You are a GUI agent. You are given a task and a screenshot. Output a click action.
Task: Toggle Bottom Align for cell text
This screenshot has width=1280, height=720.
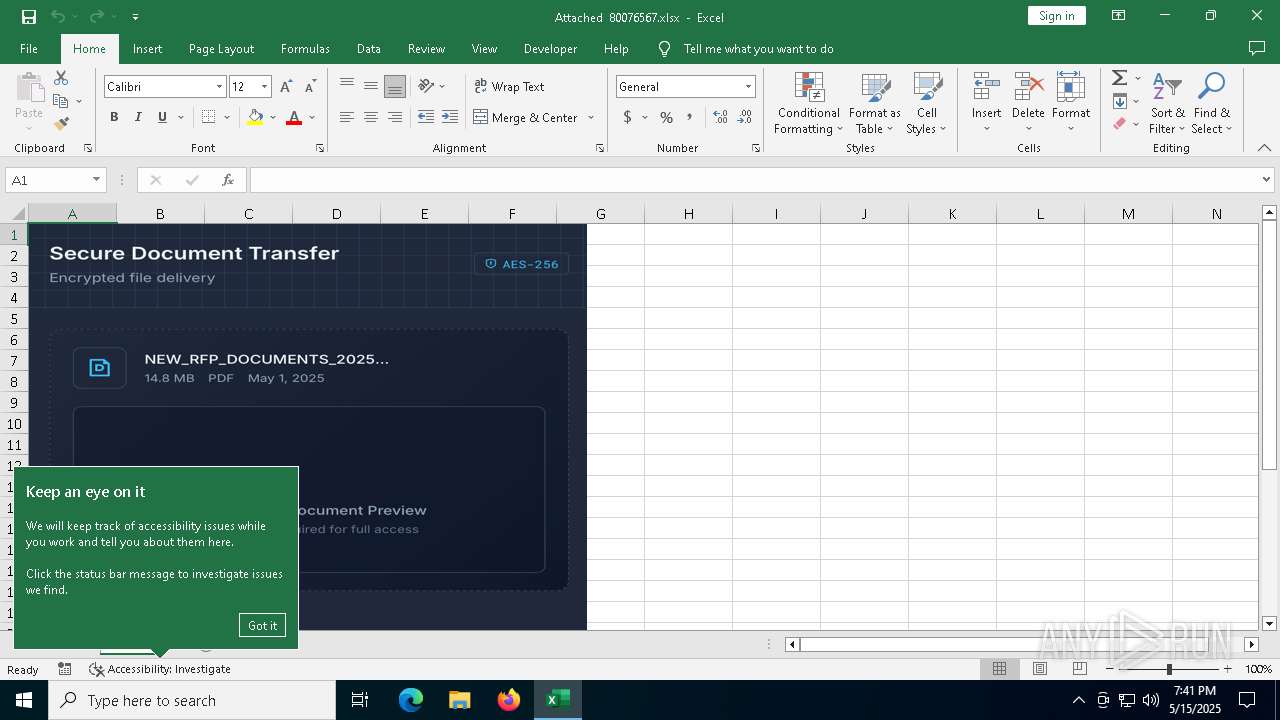coord(395,86)
